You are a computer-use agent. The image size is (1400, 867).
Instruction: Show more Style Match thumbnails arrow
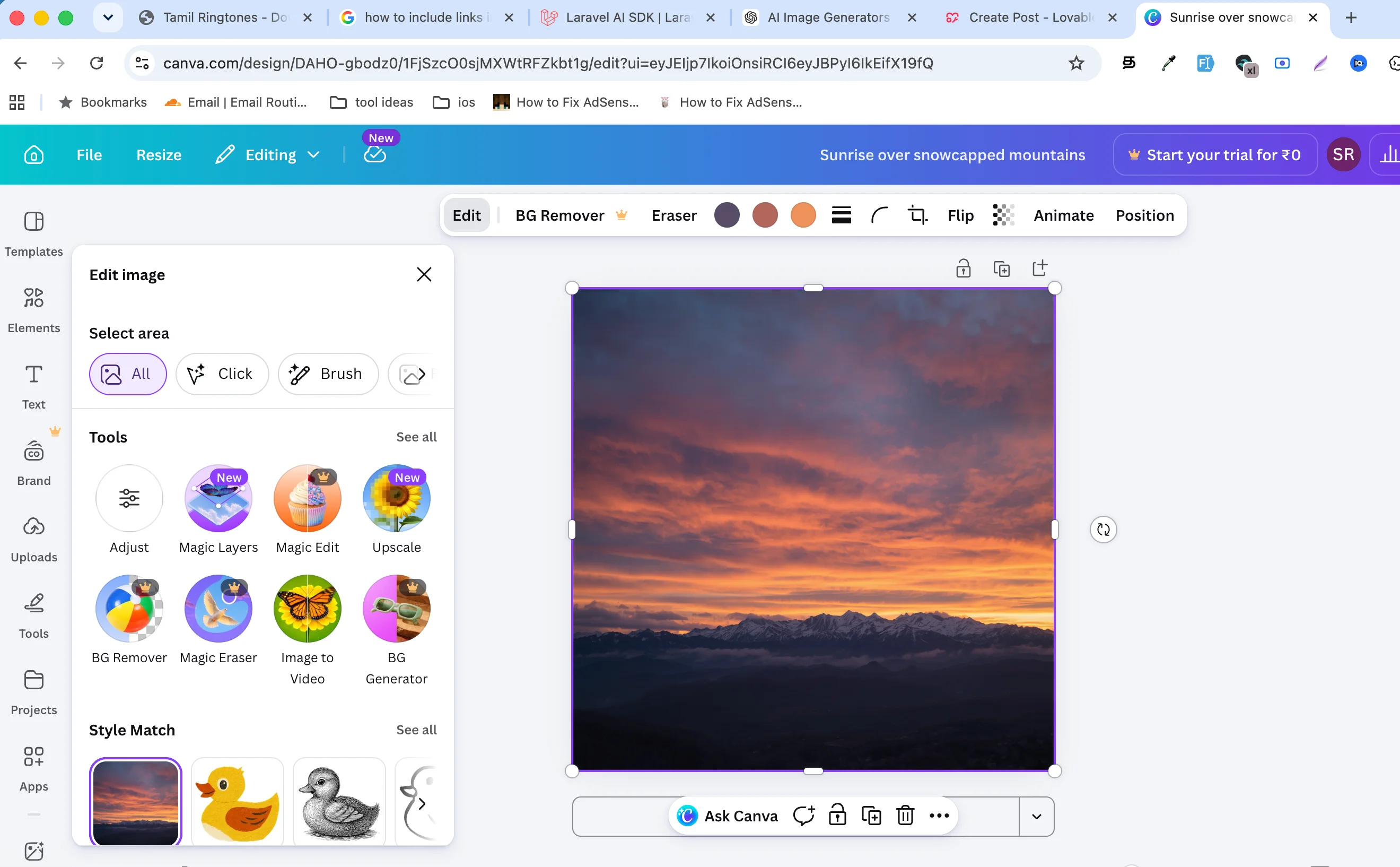[422, 803]
